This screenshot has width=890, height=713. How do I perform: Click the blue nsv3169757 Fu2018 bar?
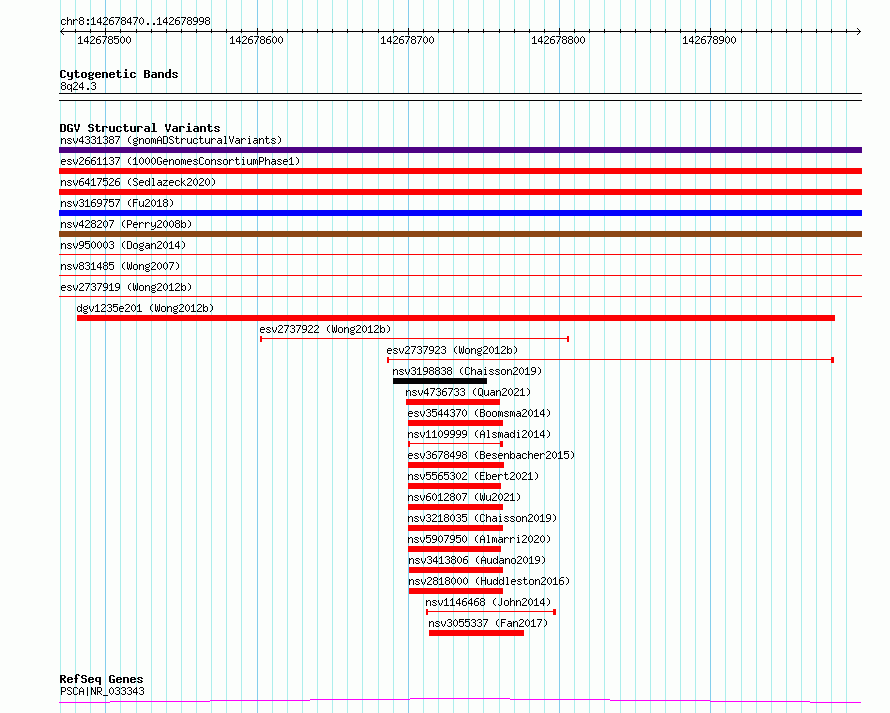pyautogui.click(x=460, y=213)
